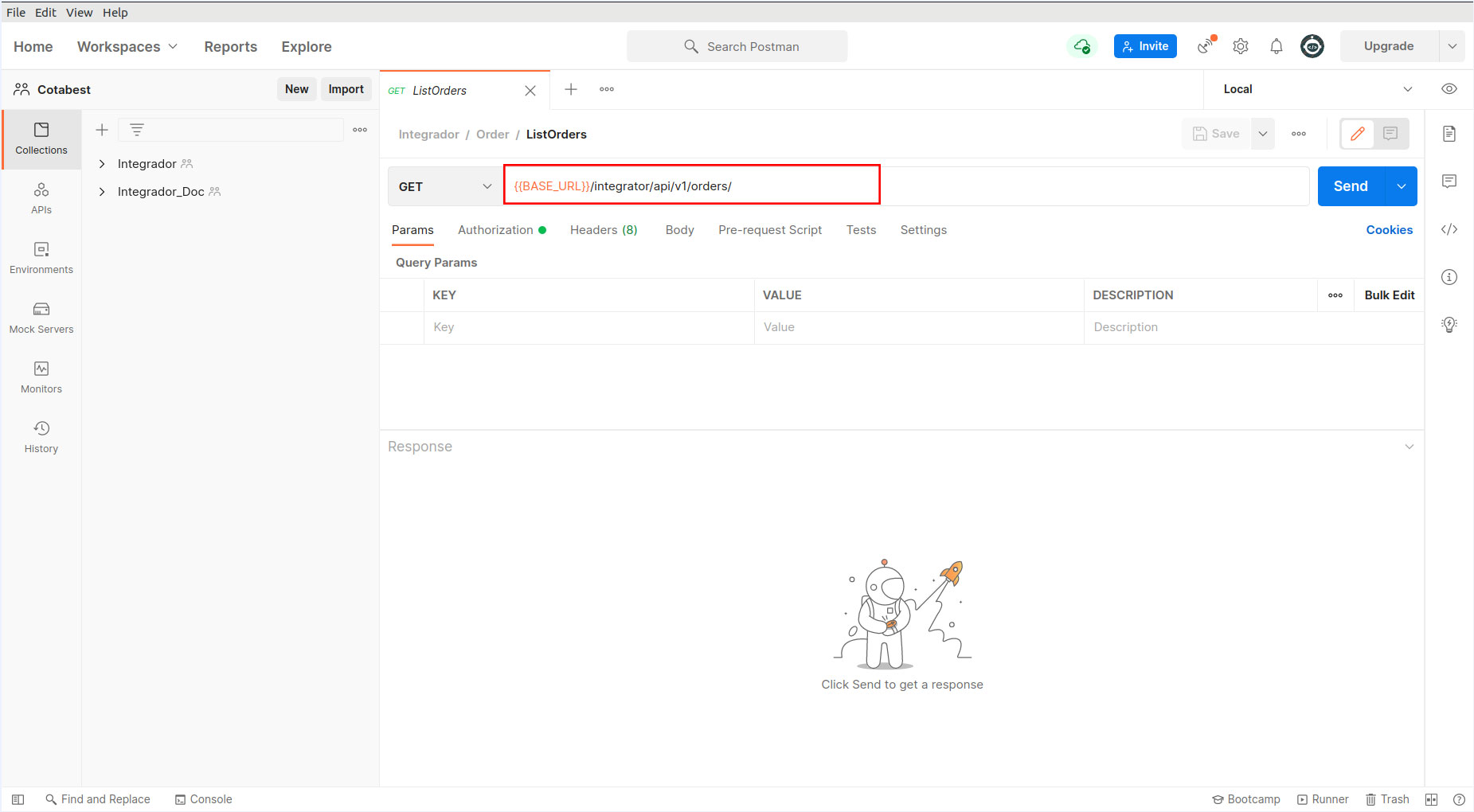Screen dimensions: 1474x812
Task: Switch to comment mode icon
Action: (x=1390, y=134)
